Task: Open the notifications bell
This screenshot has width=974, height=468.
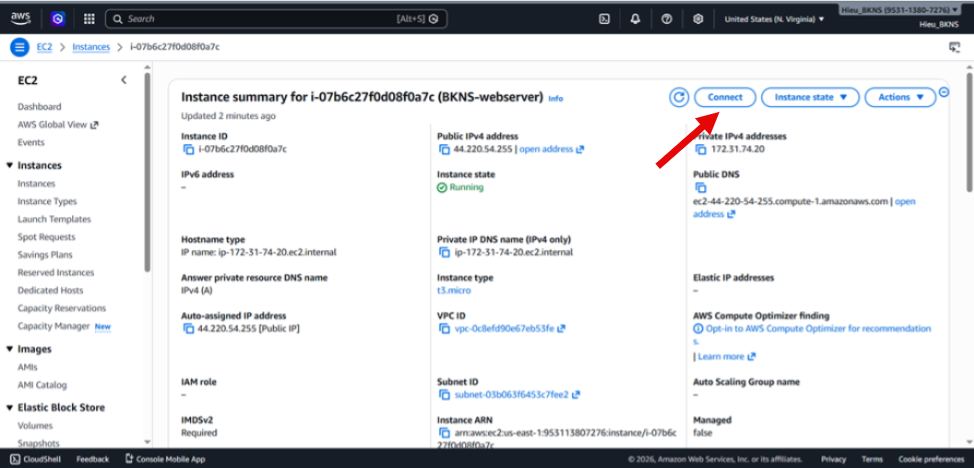Action: [635, 19]
